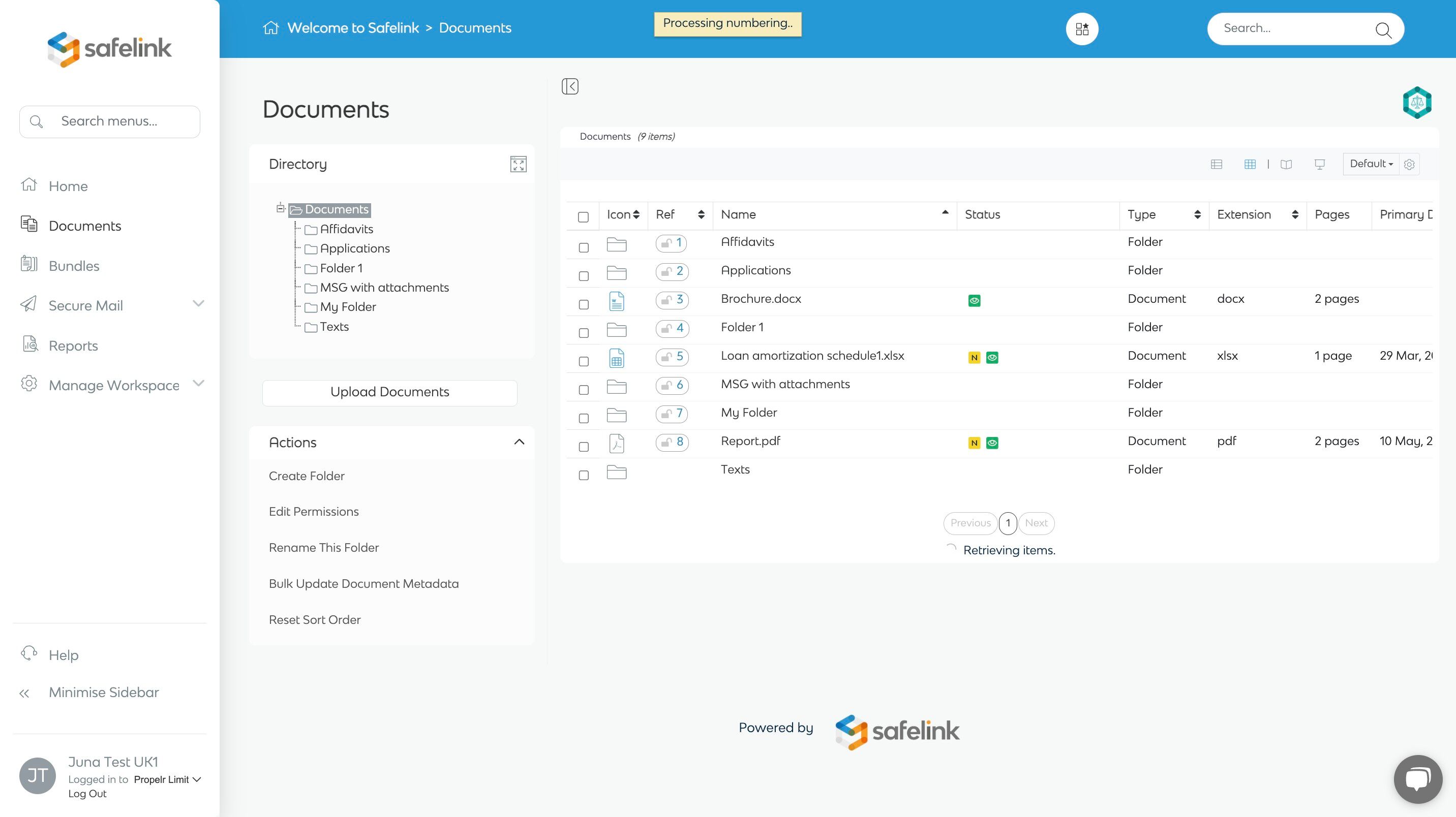This screenshot has height=817, width=1456.
Task: Click the collapse directory panel icon
Action: (570, 86)
